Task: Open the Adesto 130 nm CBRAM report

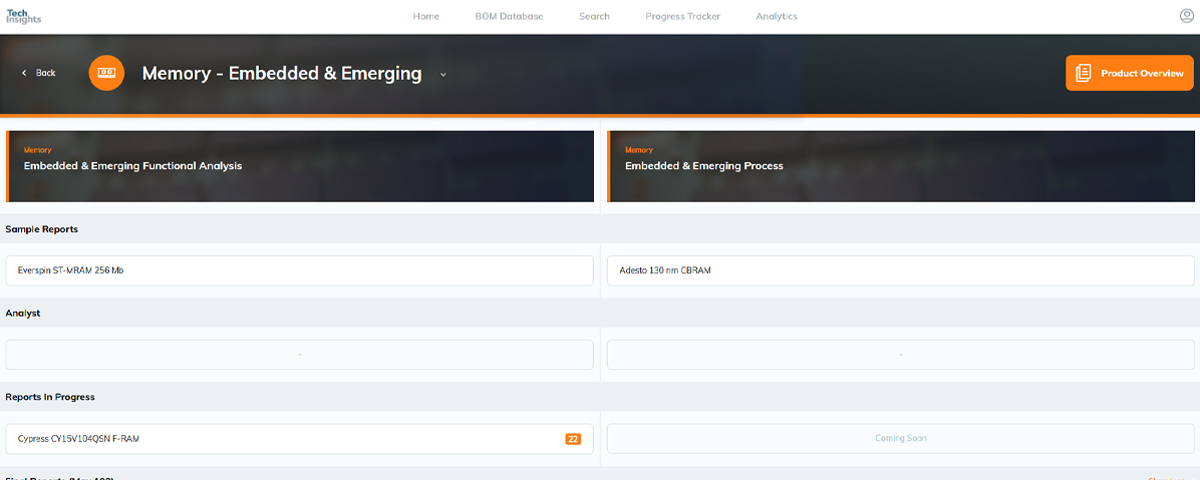Action: tap(901, 271)
